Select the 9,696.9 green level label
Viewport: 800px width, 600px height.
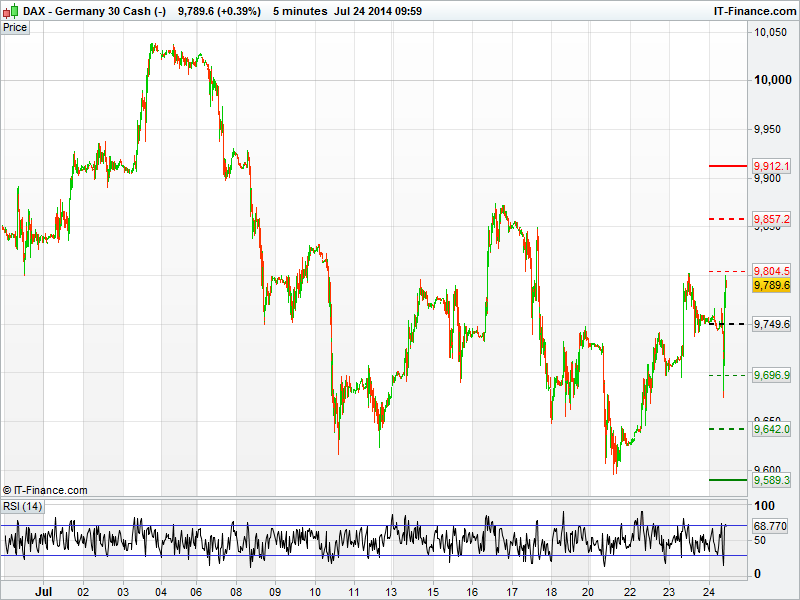click(771, 375)
